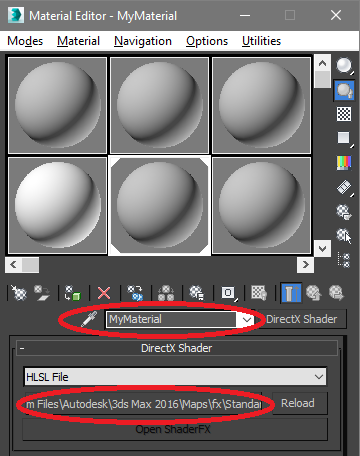The width and height of the screenshot is (360, 456).
Task: Close the Material Editor window
Action: click(x=336, y=15)
